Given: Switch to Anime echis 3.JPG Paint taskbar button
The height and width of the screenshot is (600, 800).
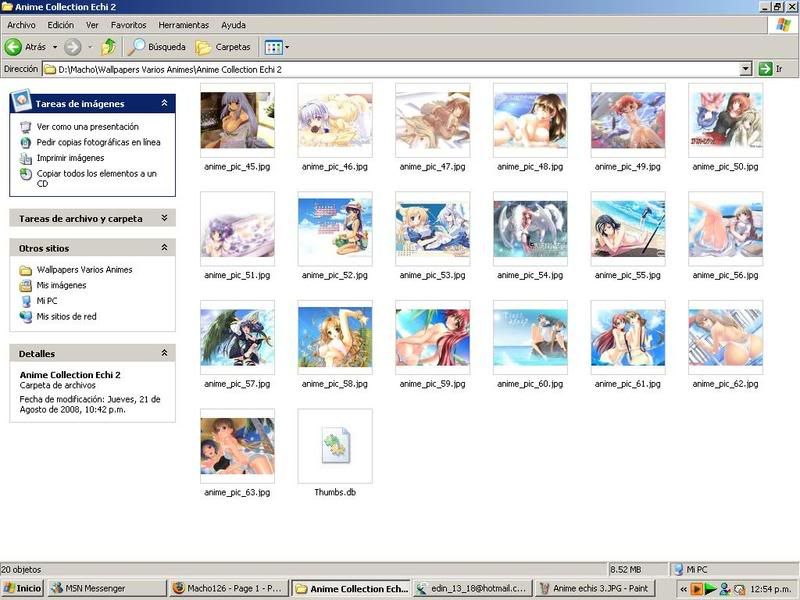Looking at the screenshot, I should click(x=595, y=589).
